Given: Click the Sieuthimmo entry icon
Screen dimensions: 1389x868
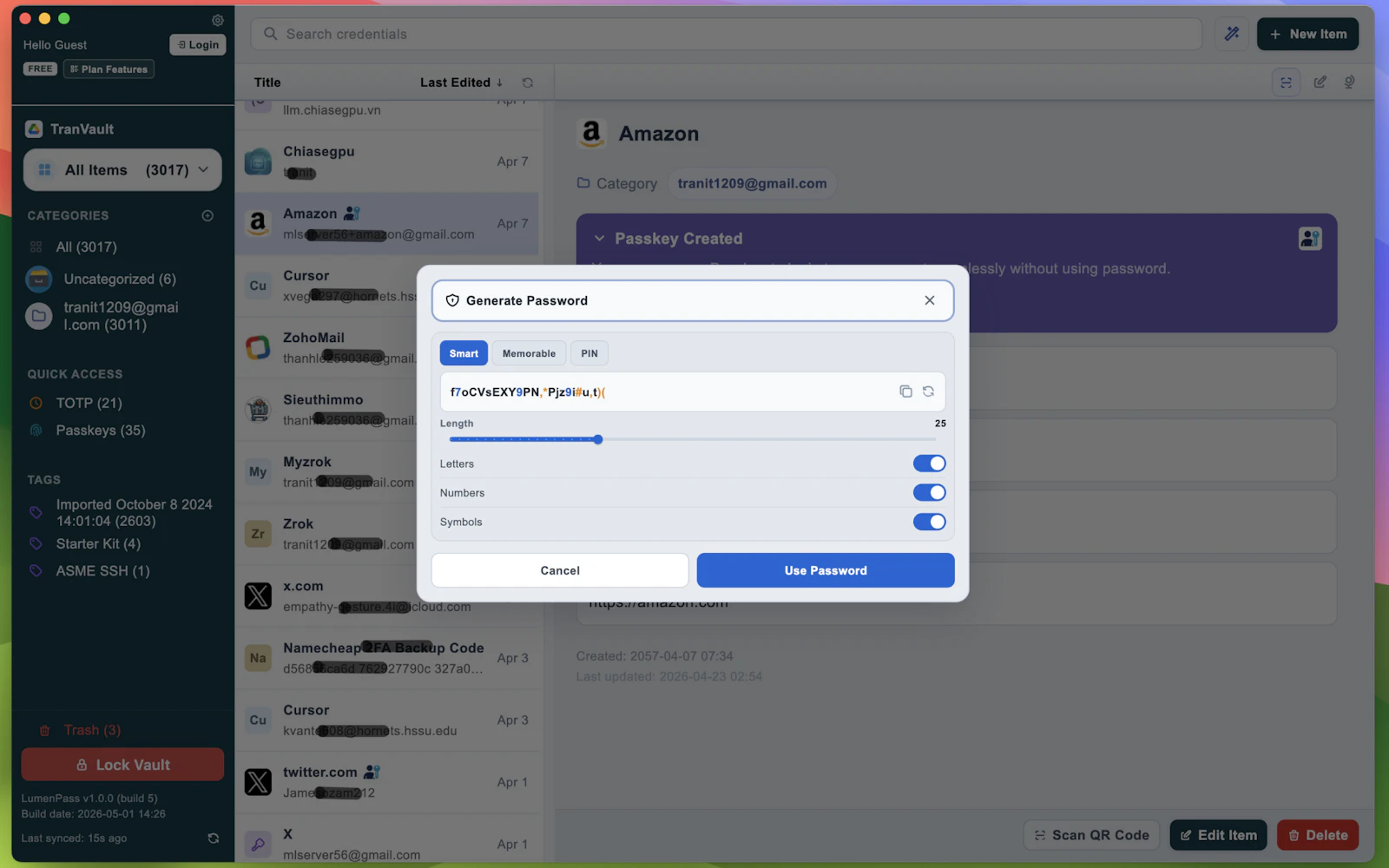Looking at the screenshot, I should click(x=258, y=410).
